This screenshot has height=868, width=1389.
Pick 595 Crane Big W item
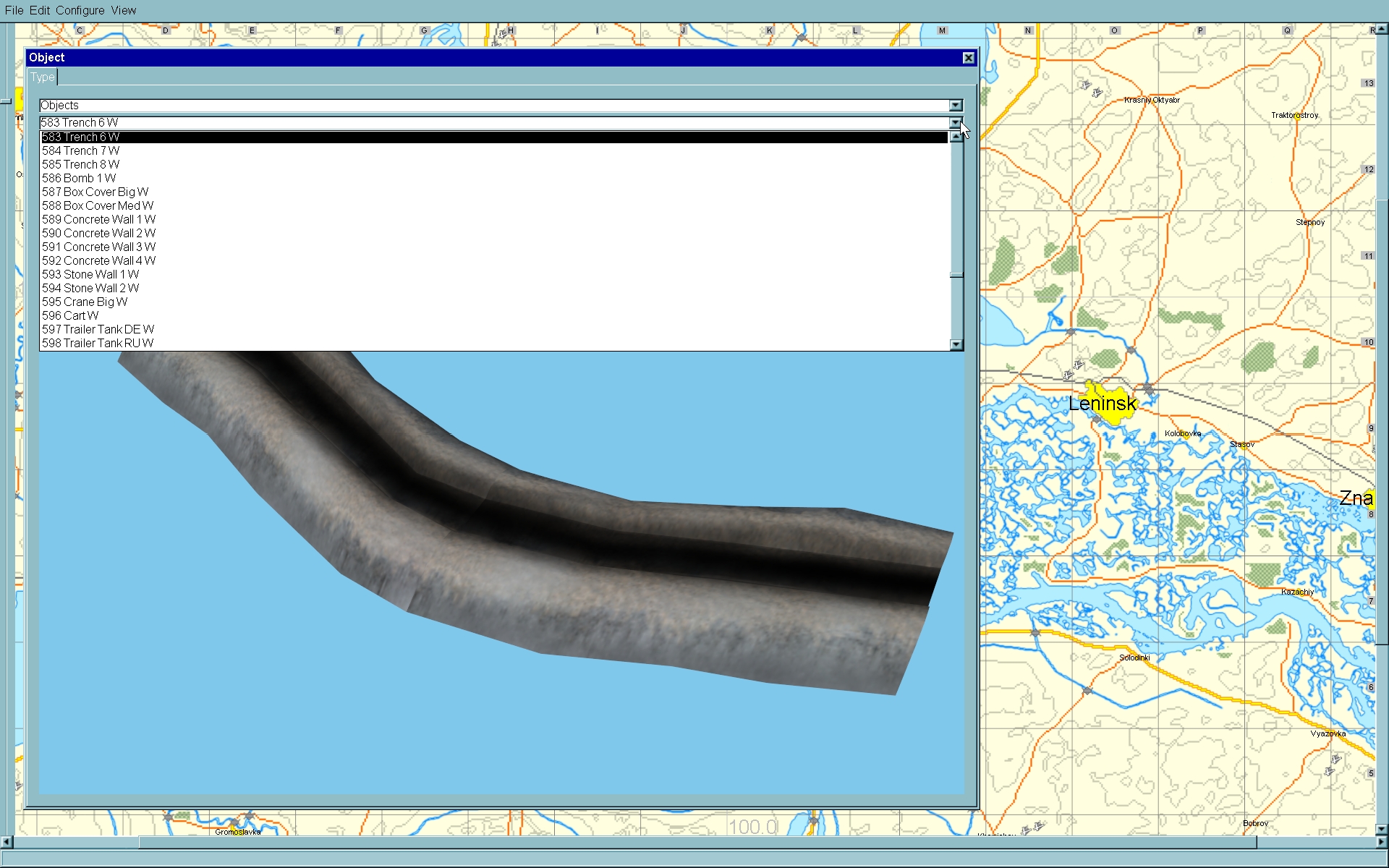coord(84,302)
